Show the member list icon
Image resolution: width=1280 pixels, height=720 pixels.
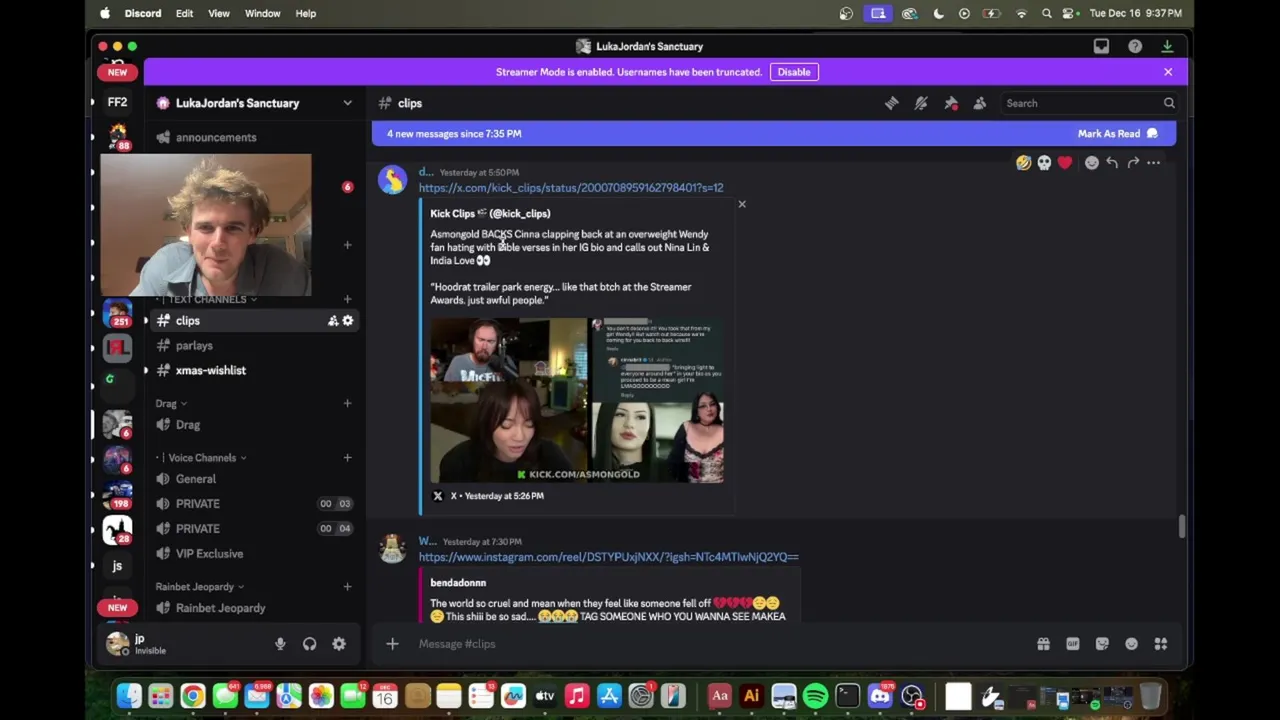tap(980, 103)
